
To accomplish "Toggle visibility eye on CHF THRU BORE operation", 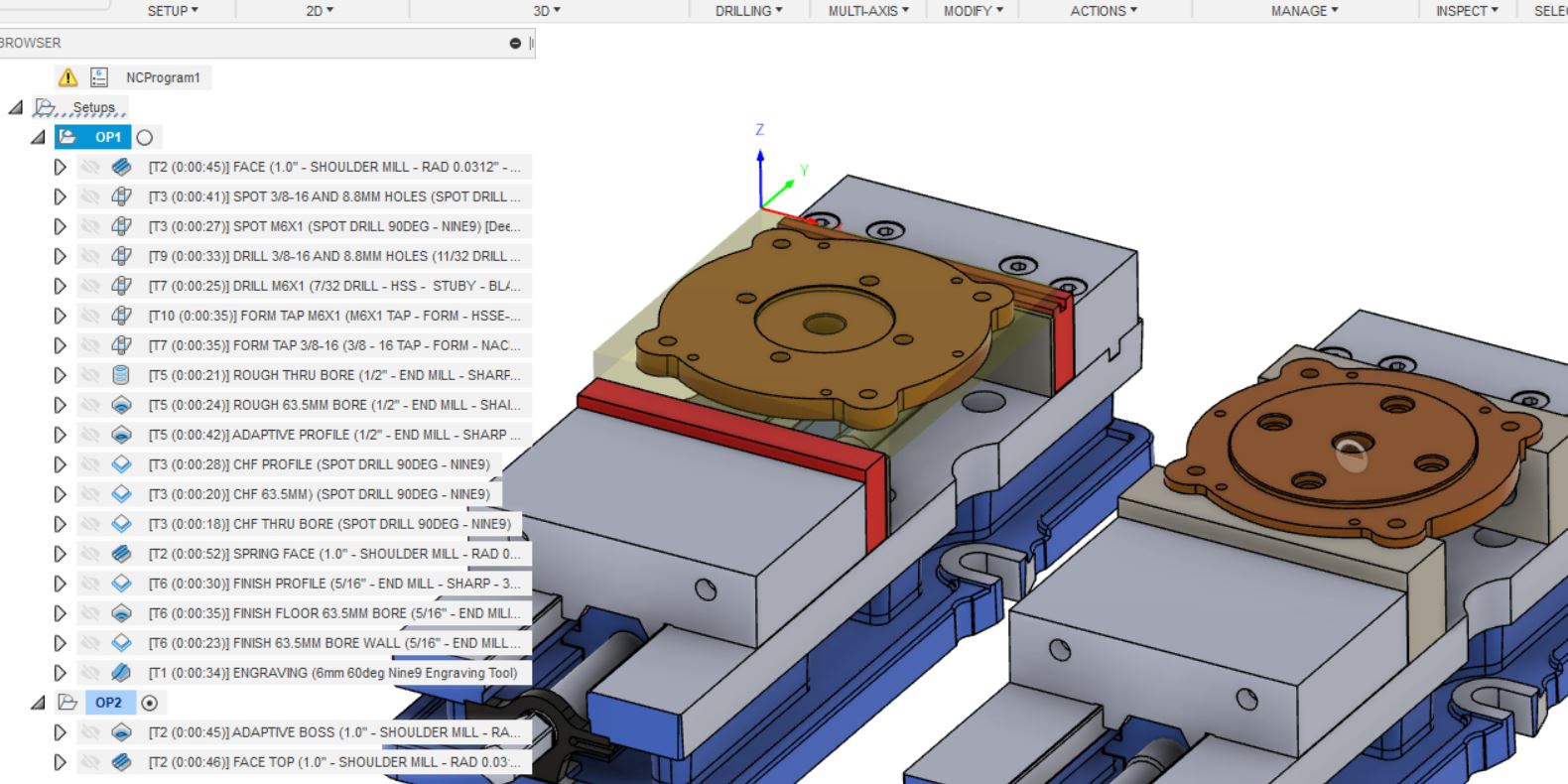I will [x=90, y=524].
